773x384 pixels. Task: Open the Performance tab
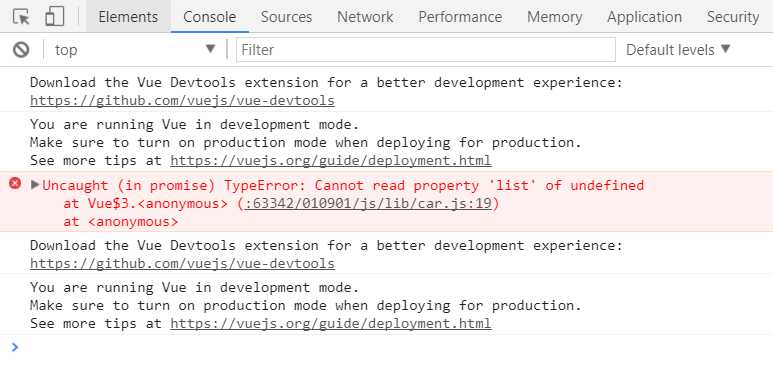[x=460, y=17]
